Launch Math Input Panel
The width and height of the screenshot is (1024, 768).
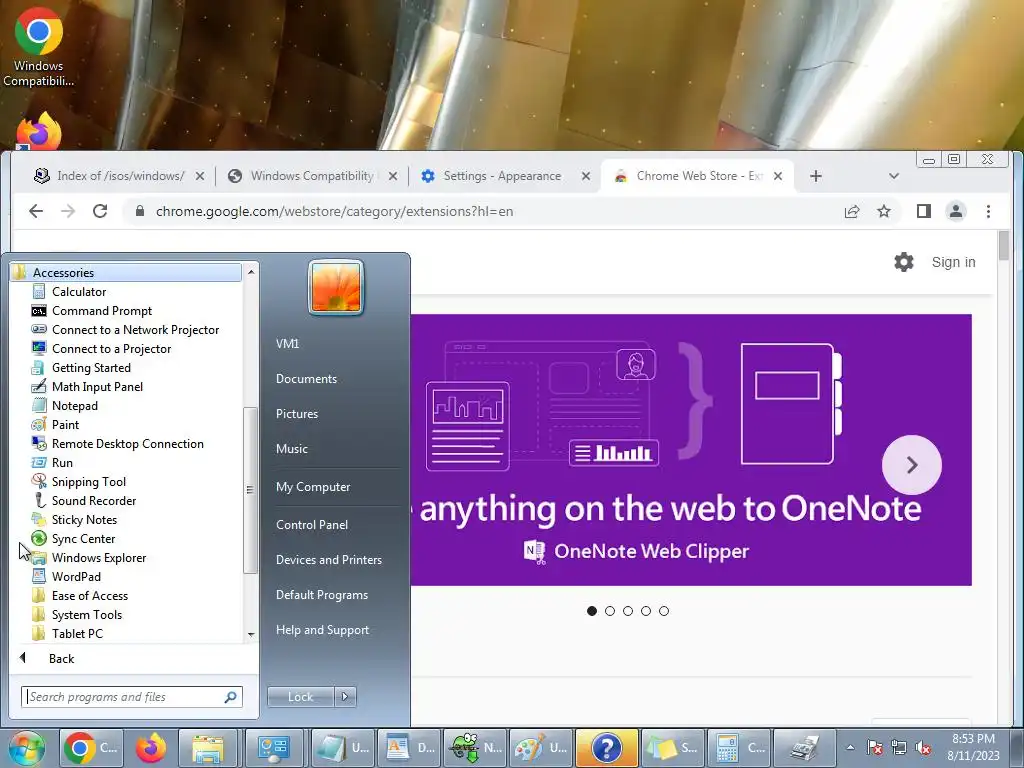click(97, 387)
